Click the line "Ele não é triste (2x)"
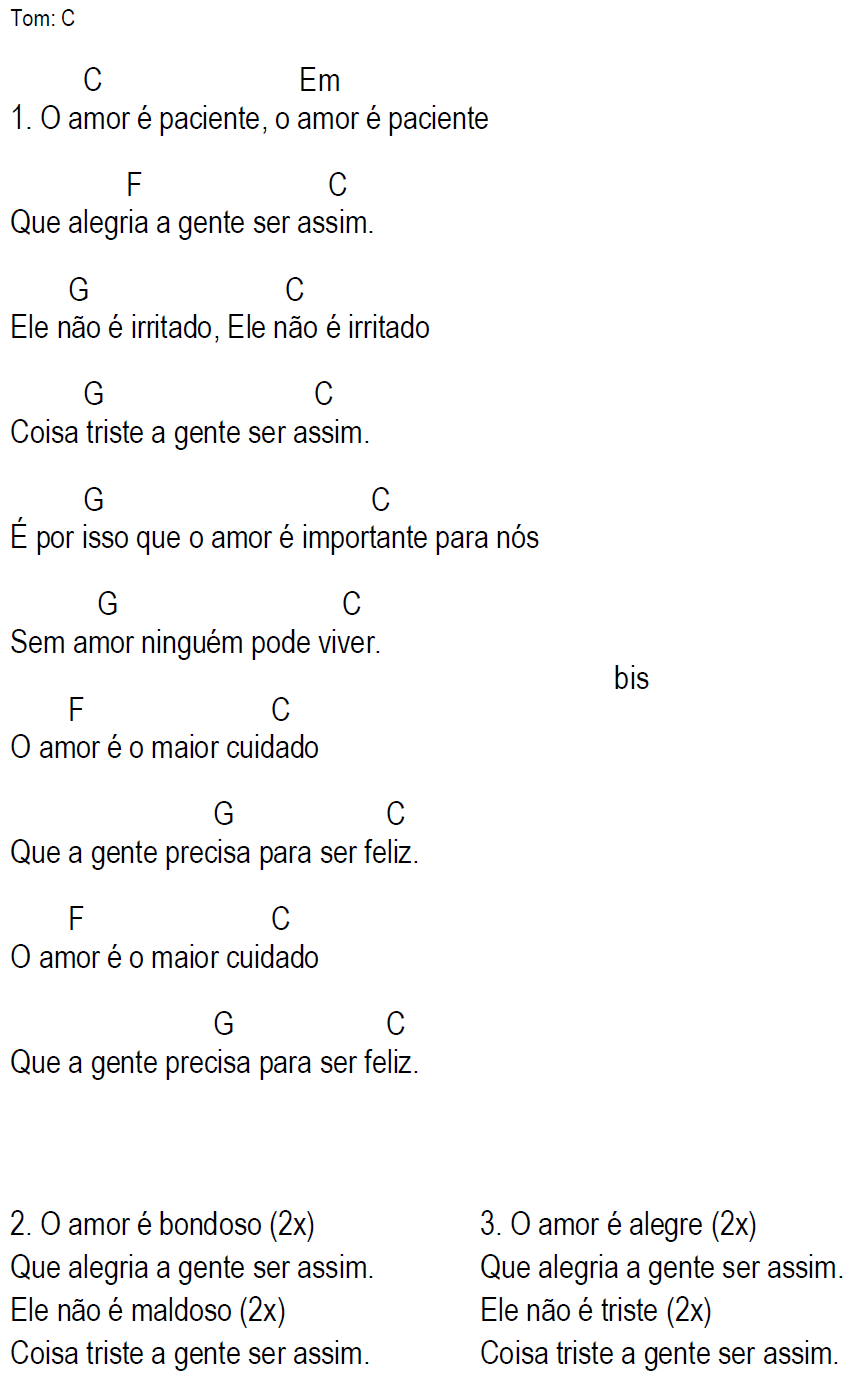 (595, 1310)
